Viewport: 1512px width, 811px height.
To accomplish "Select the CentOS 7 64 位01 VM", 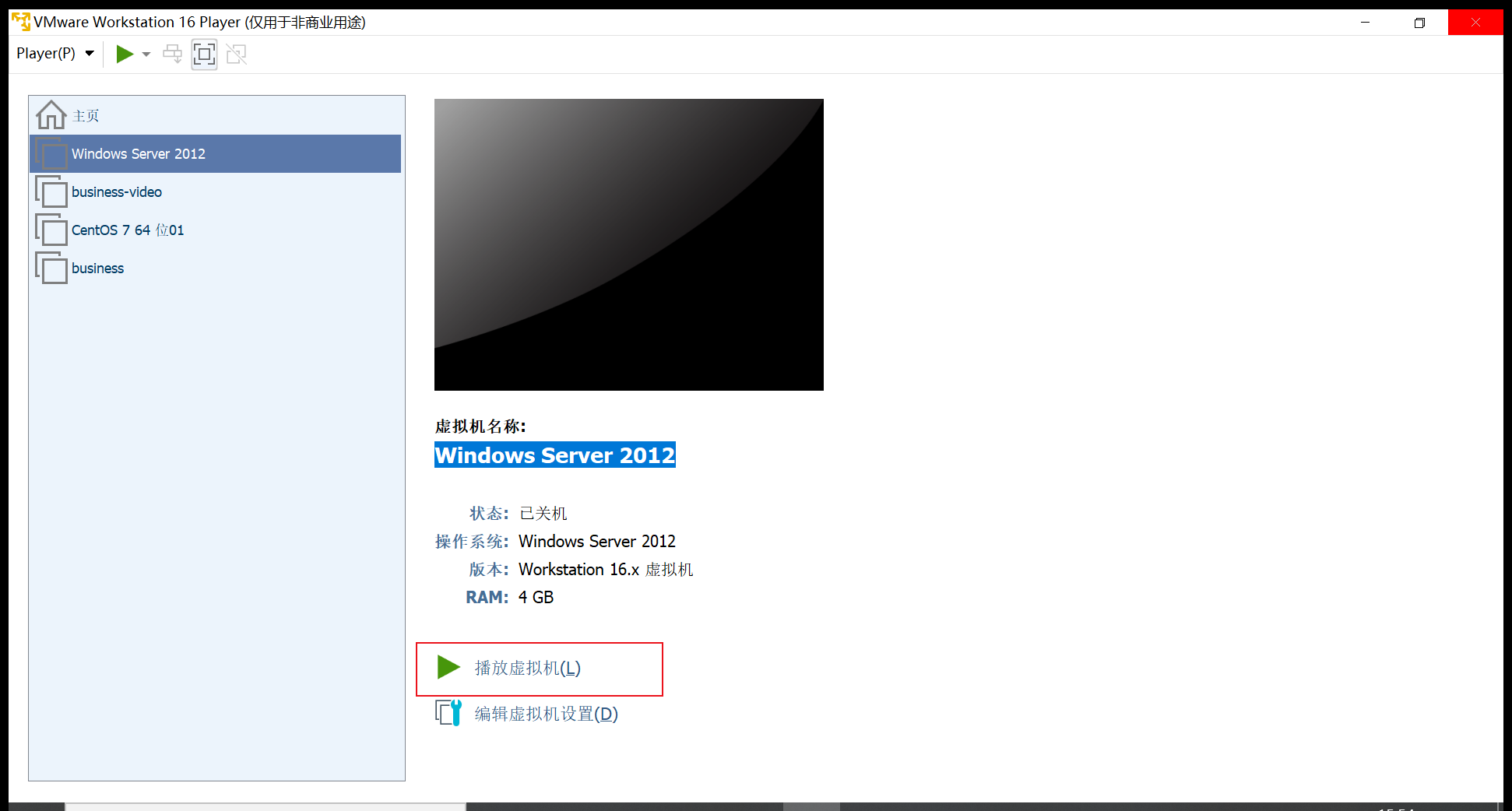I will click(128, 230).
